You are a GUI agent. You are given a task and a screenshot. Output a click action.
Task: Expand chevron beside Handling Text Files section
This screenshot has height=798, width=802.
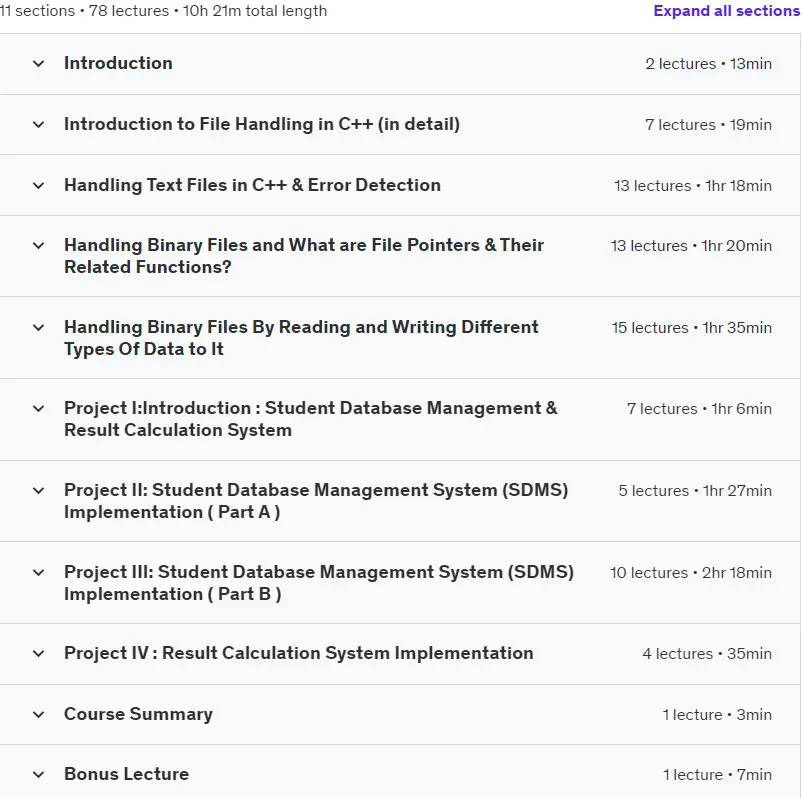tap(38, 185)
